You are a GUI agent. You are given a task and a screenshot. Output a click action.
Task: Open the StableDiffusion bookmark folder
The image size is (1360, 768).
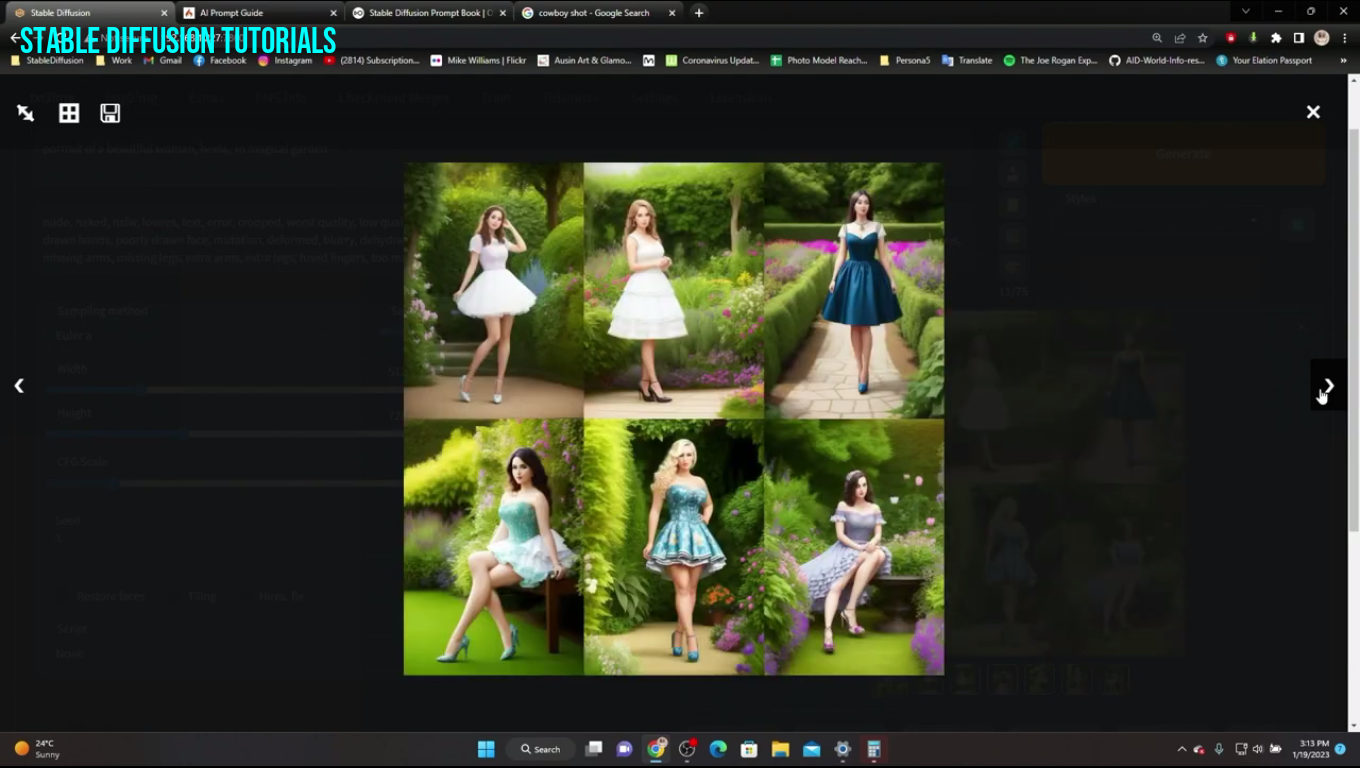tap(47, 61)
